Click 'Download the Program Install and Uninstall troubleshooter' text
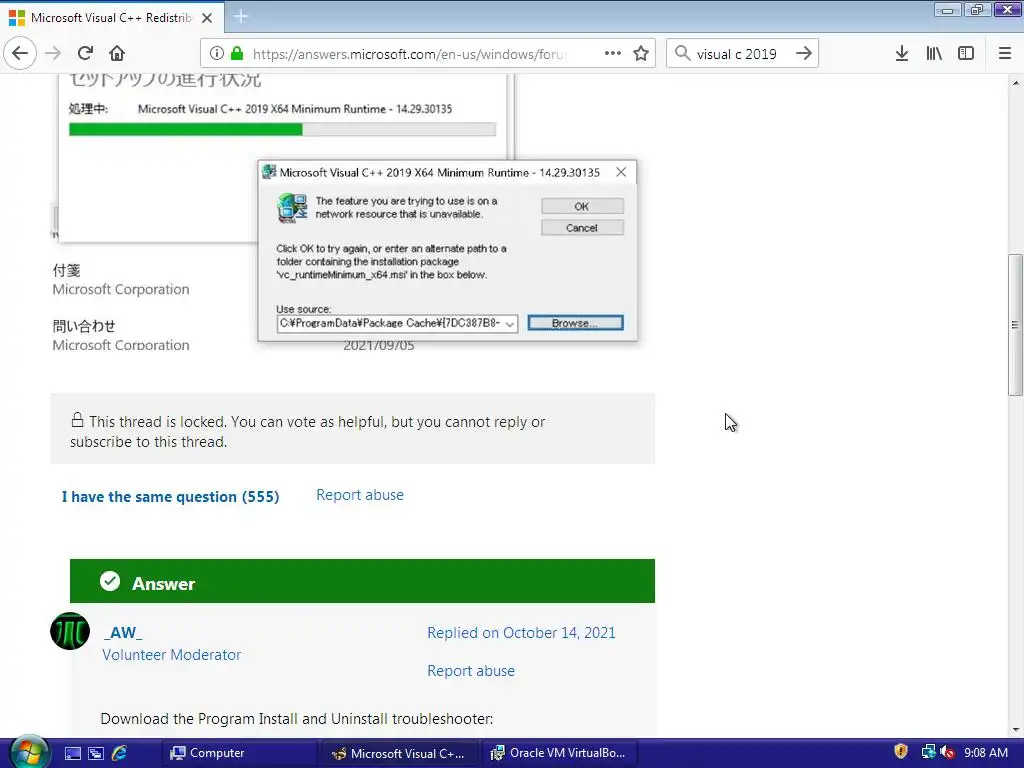Image resolution: width=1024 pixels, height=768 pixels. [x=296, y=719]
